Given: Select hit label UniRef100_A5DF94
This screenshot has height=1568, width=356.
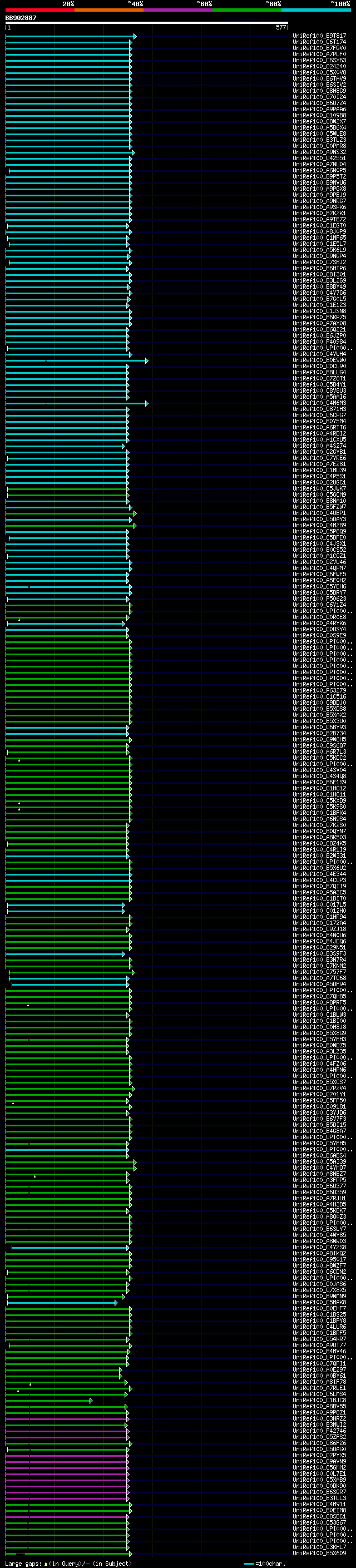Looking at the screenshot, I should coord(319,983).
